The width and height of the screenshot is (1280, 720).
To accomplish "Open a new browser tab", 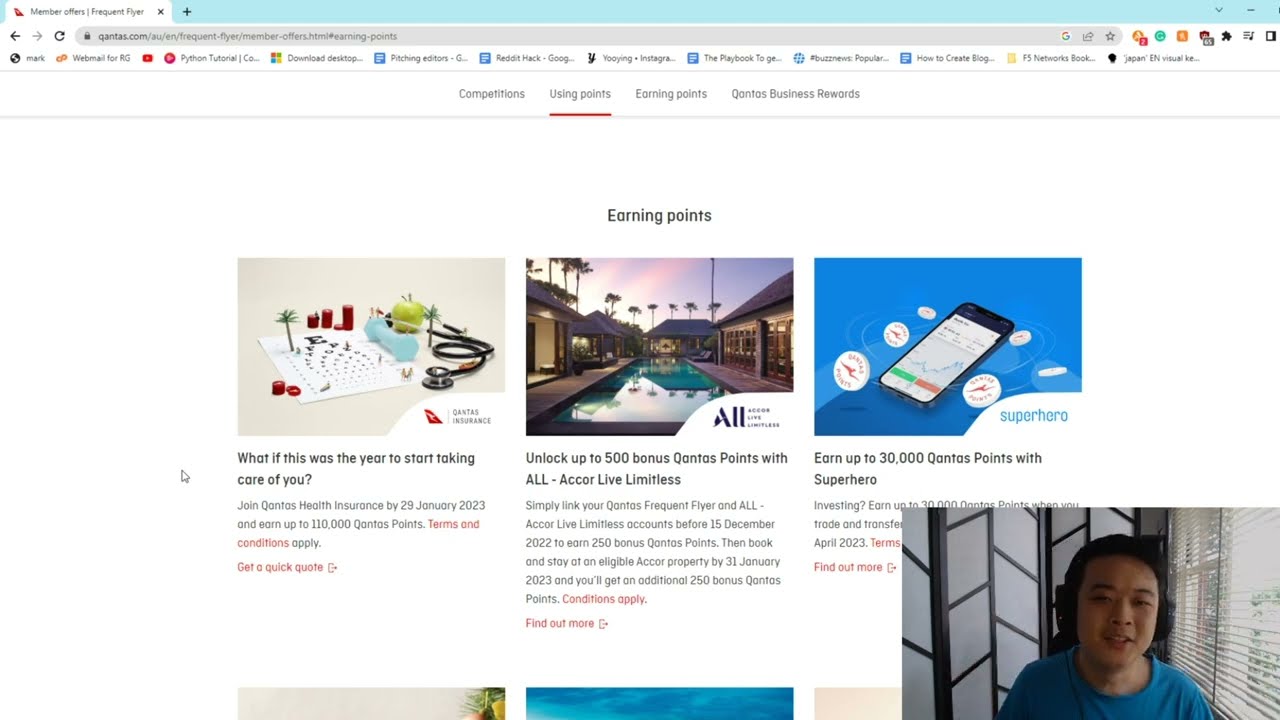I will (x=187, y=12).
